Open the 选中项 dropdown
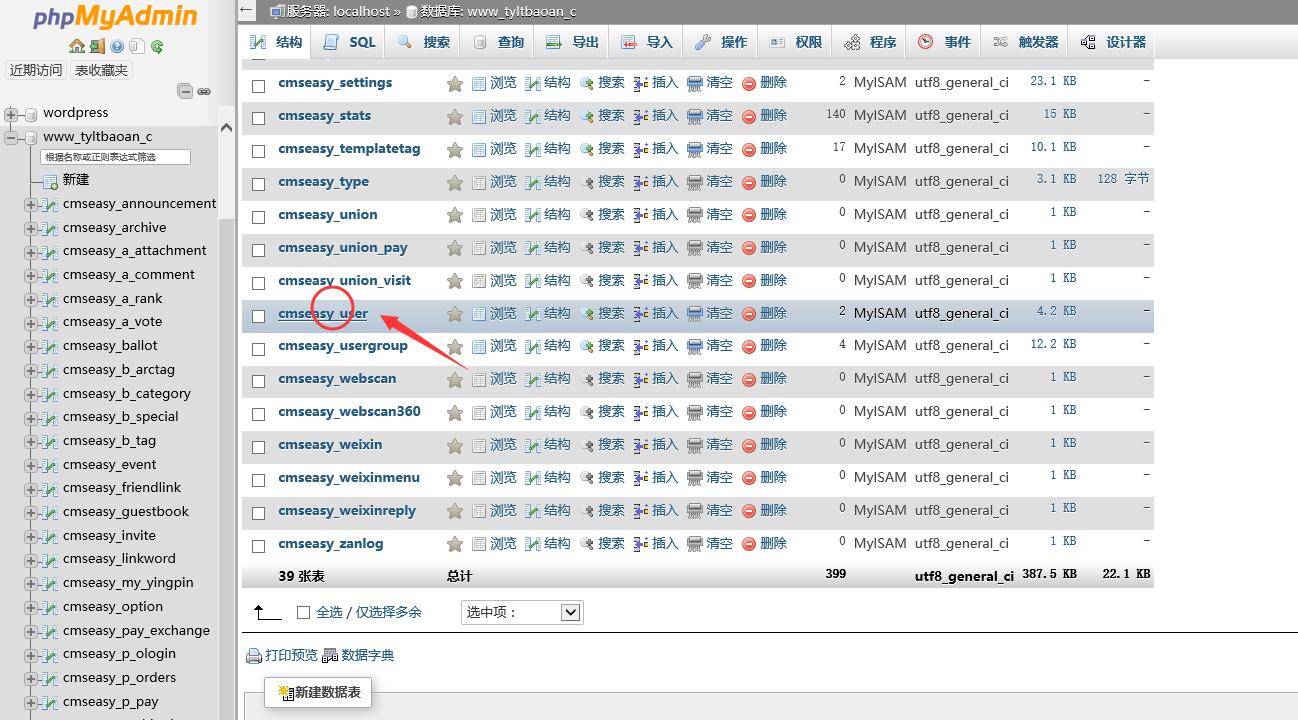Viewport: 1298px width, 720px height. pos(522,612)
